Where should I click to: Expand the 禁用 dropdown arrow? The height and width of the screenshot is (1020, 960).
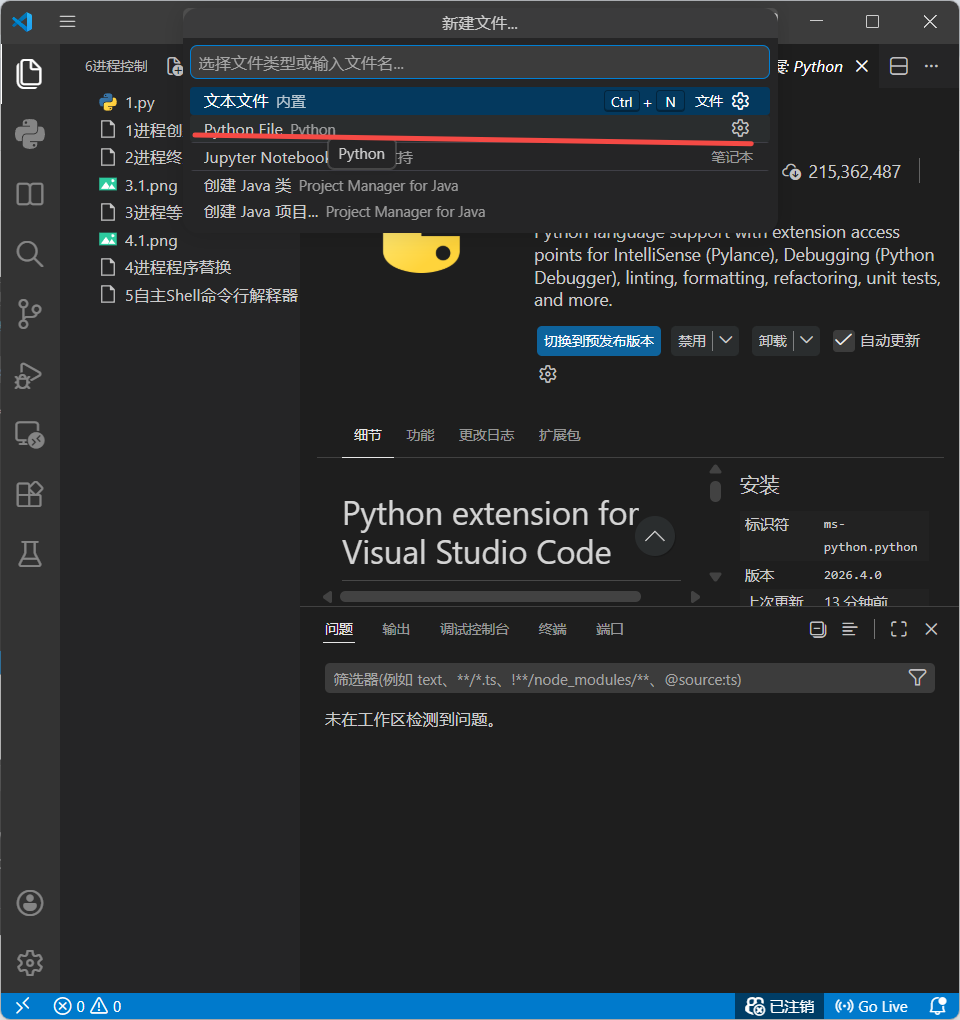[726, 340]
